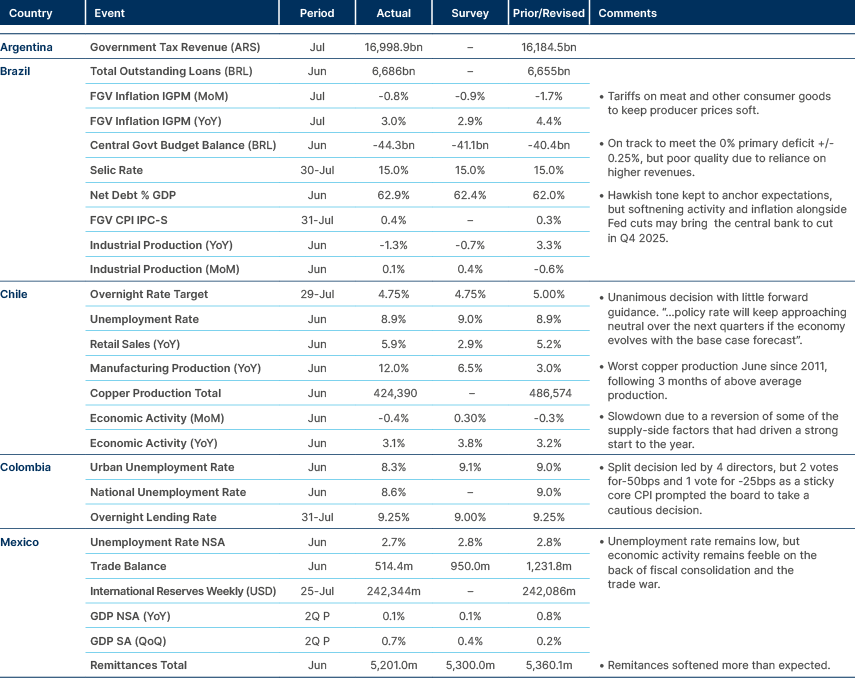Image resolution: width=855 pixels, height=678 pixels.
Task: Click the 514.4m actual value
Action: [x=394, y=566]
